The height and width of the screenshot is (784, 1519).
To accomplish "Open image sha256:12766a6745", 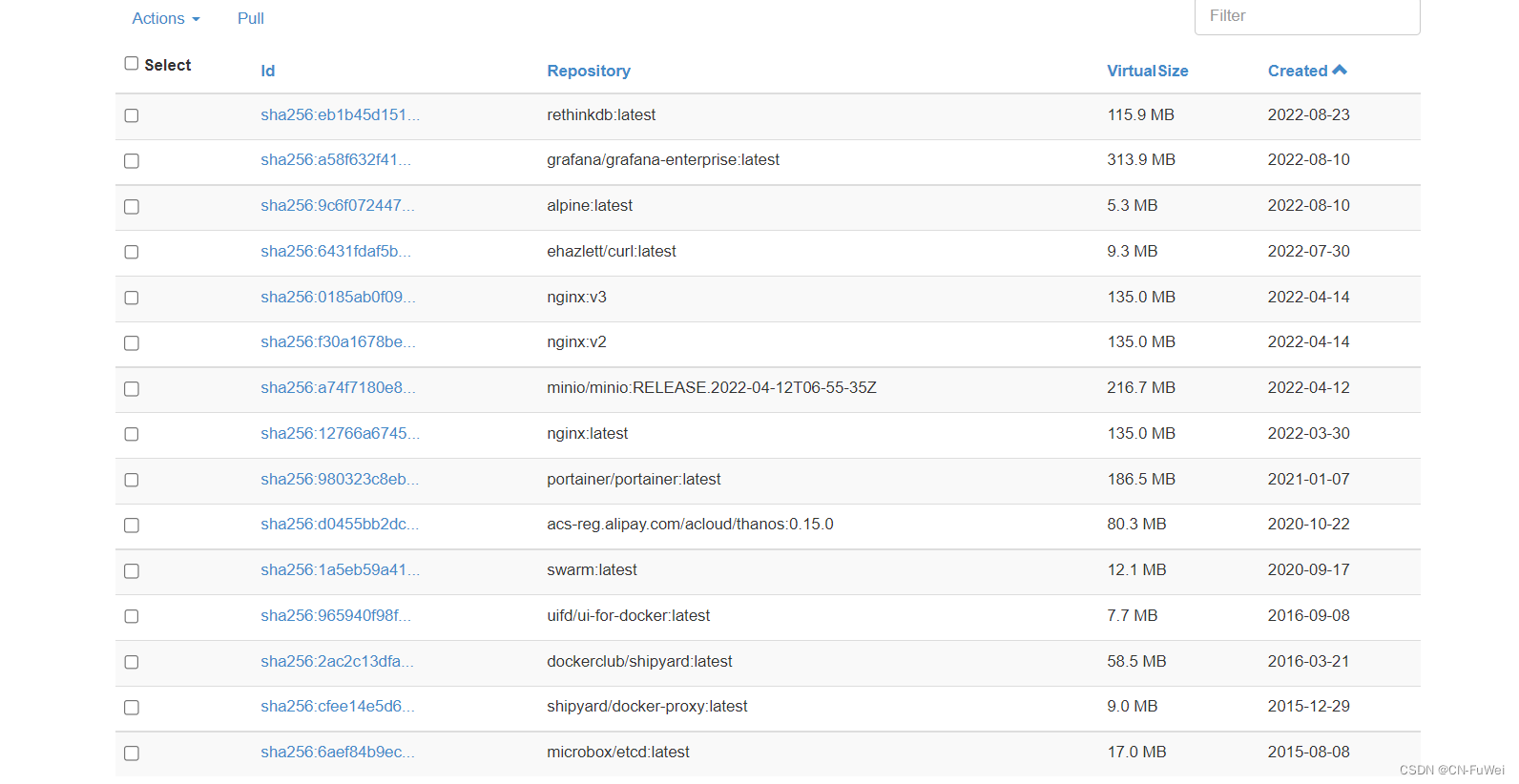I will click(340, 433).
